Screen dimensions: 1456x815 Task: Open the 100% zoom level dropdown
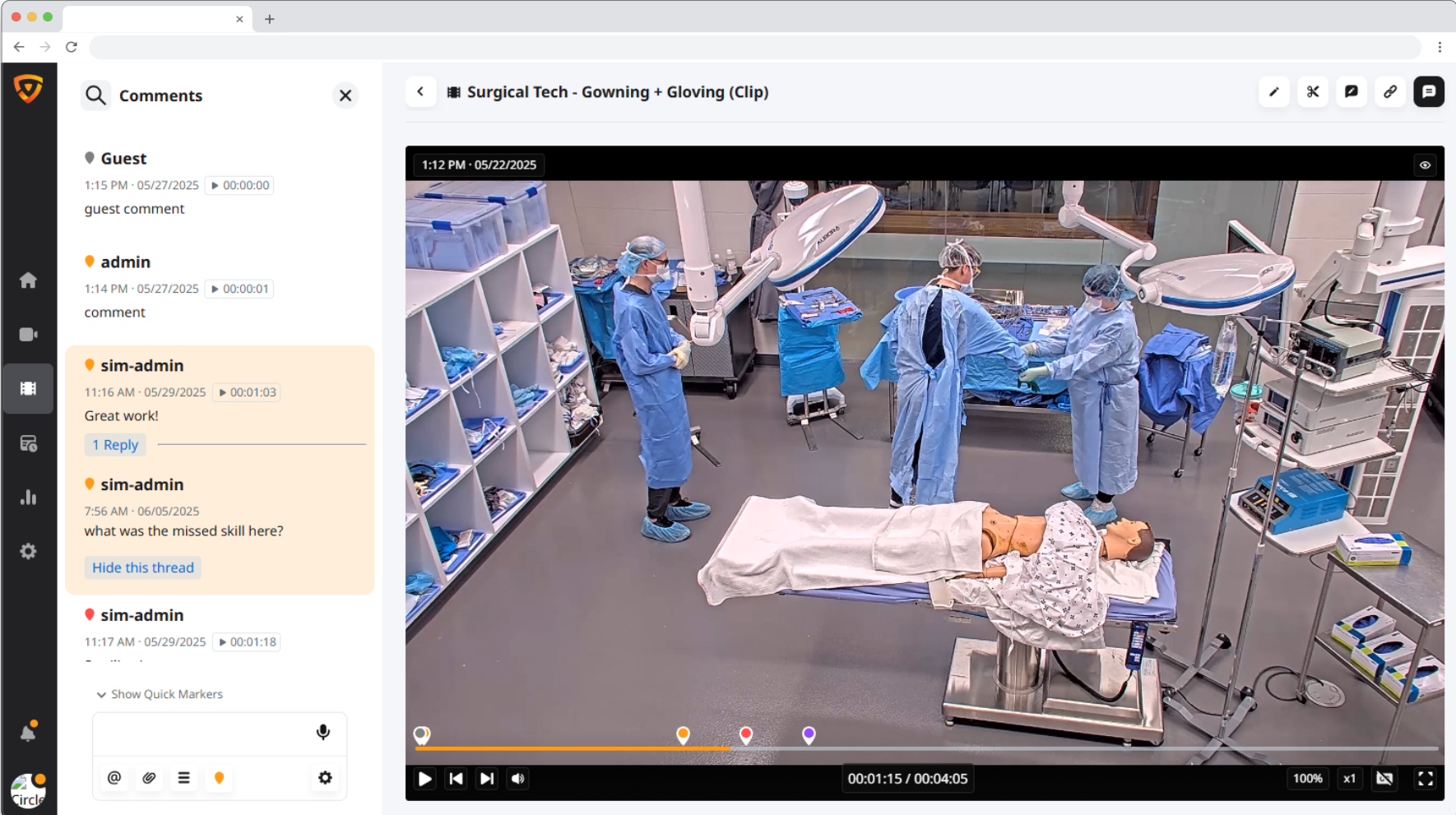pos(1307,778)
